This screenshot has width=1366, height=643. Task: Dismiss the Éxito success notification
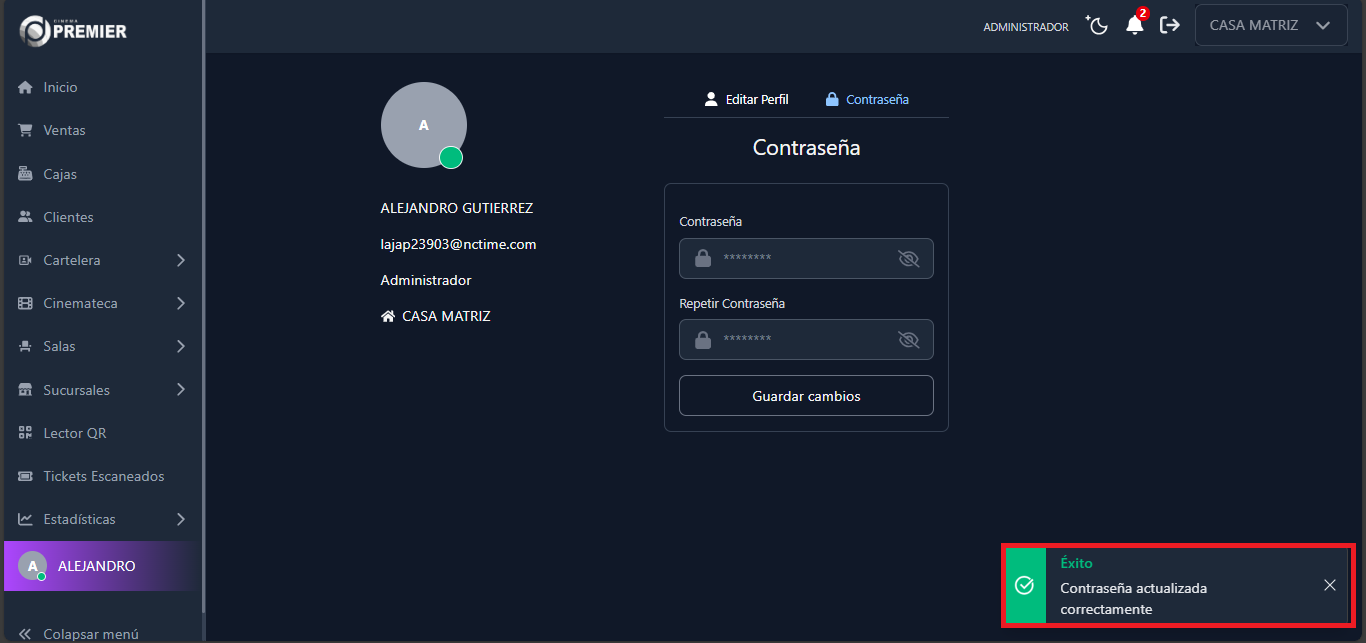coord(1330,585)
